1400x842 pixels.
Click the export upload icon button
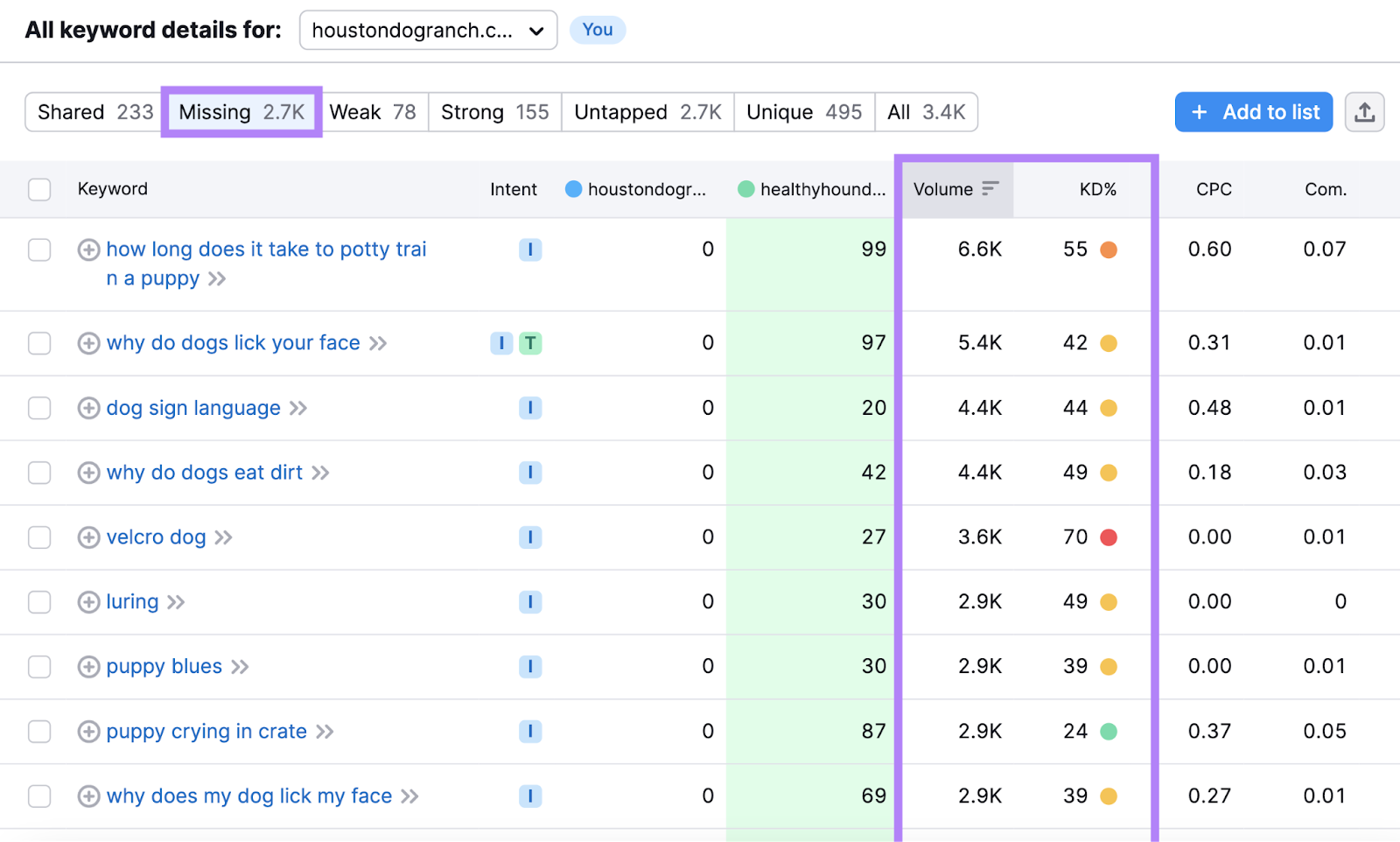click(1364, 112)
